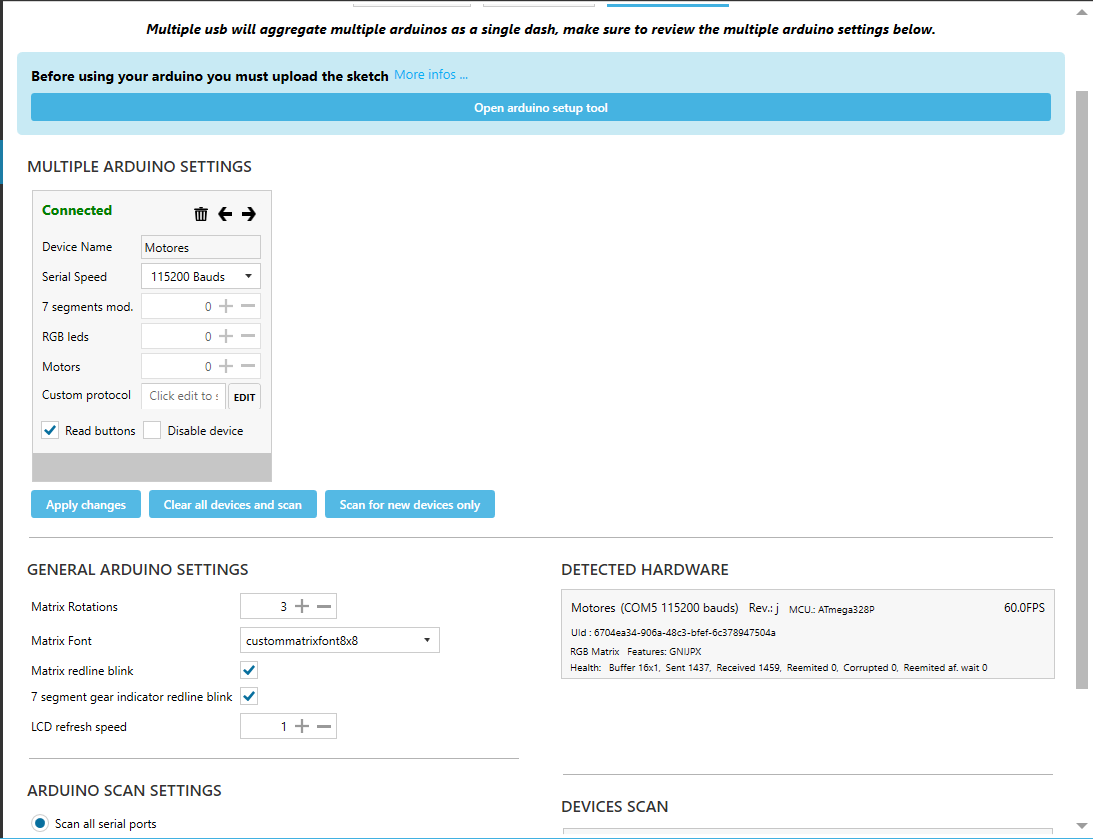Decrease RGB leds count

tap(248, 336)
